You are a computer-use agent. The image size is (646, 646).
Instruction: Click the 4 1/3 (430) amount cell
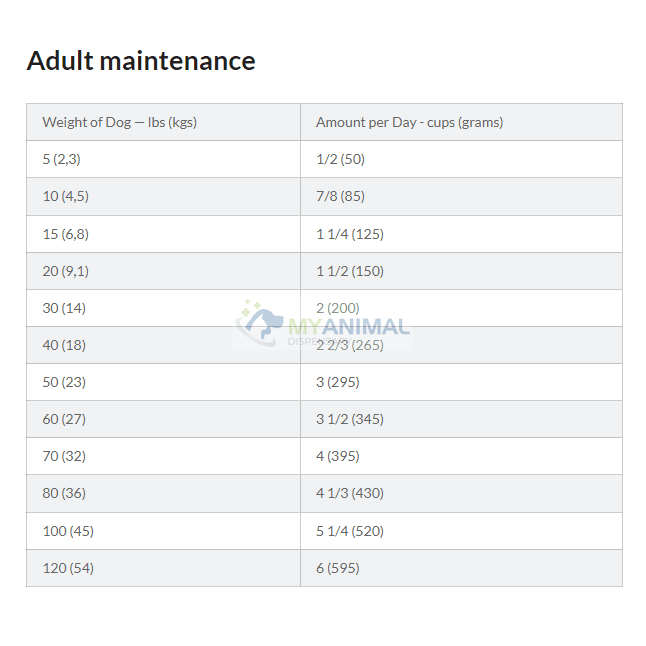(350, 493)
